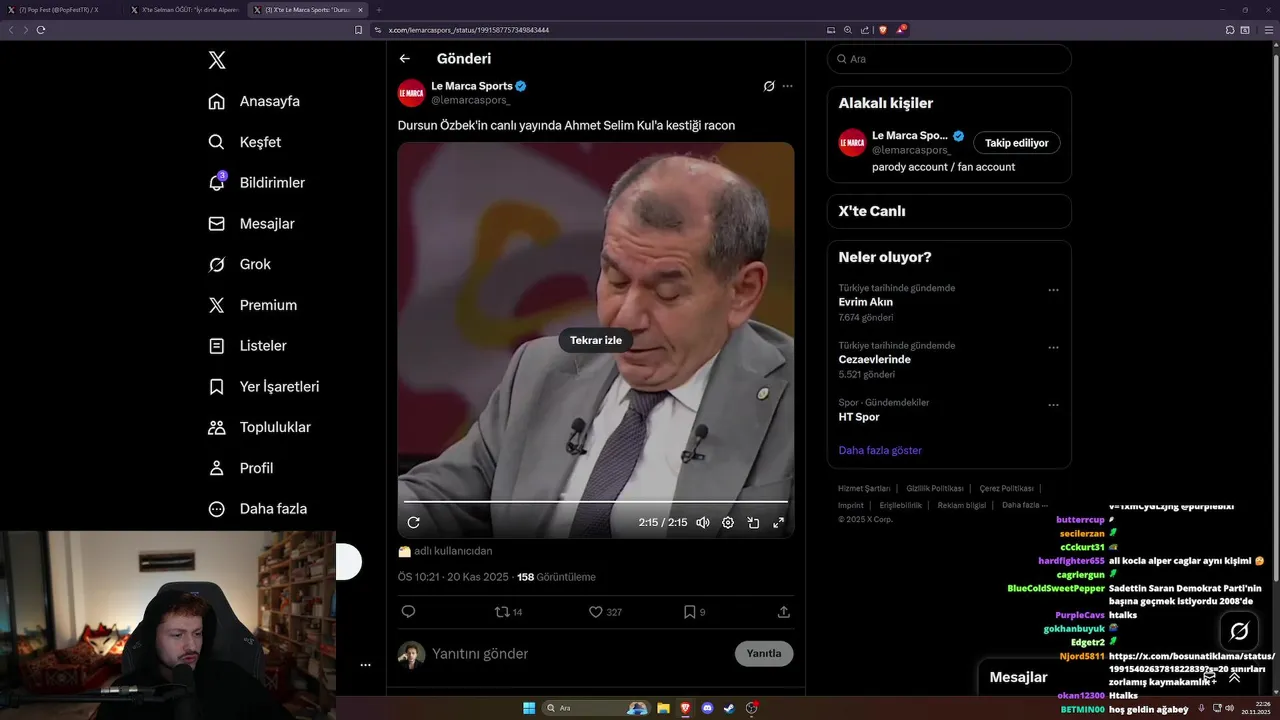Viewport: 1280px width, 720px height.
Task: Open HT Spor trending topic
Action: click(859, 417)
